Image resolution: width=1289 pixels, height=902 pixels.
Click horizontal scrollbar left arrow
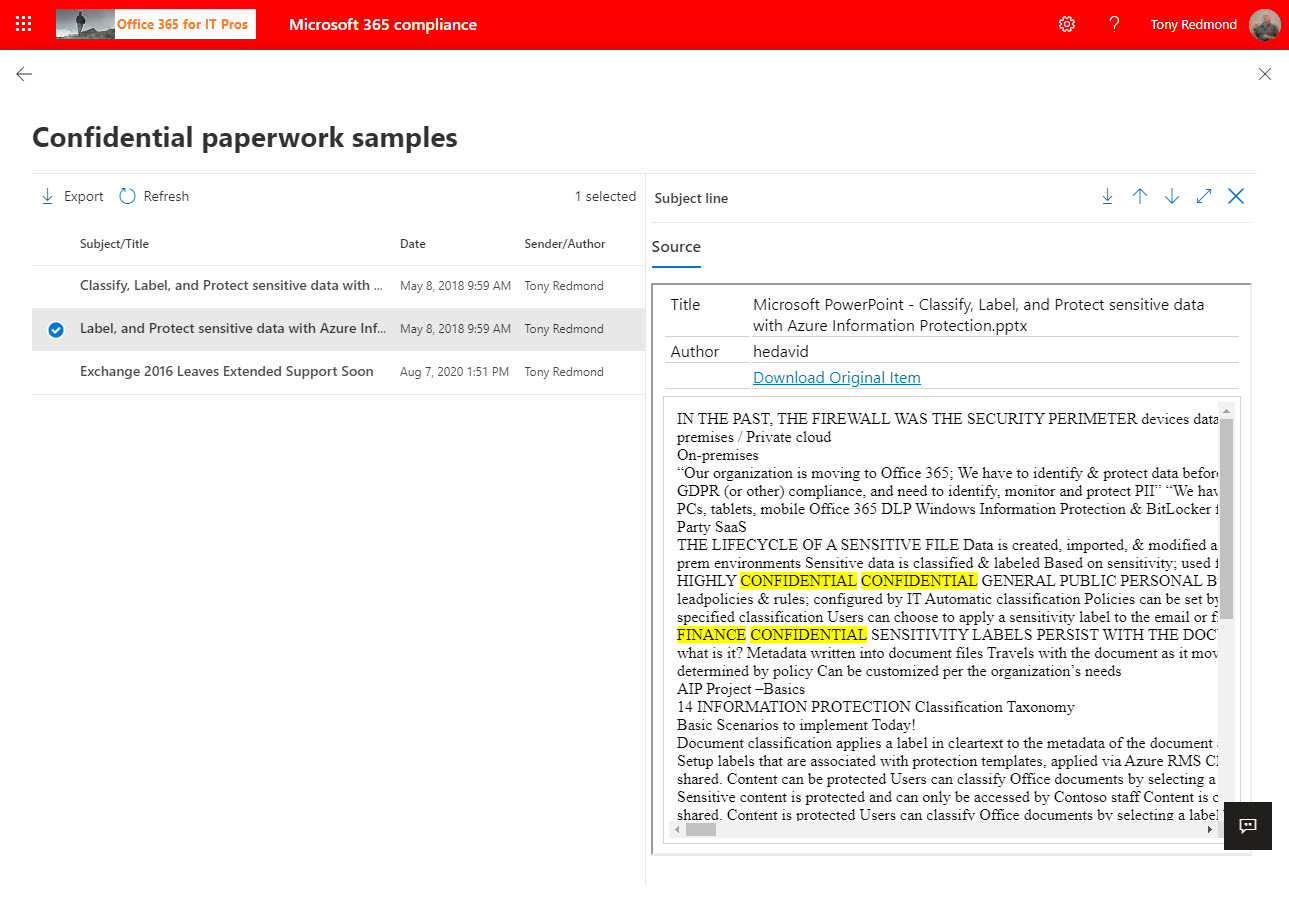(677, 829)
